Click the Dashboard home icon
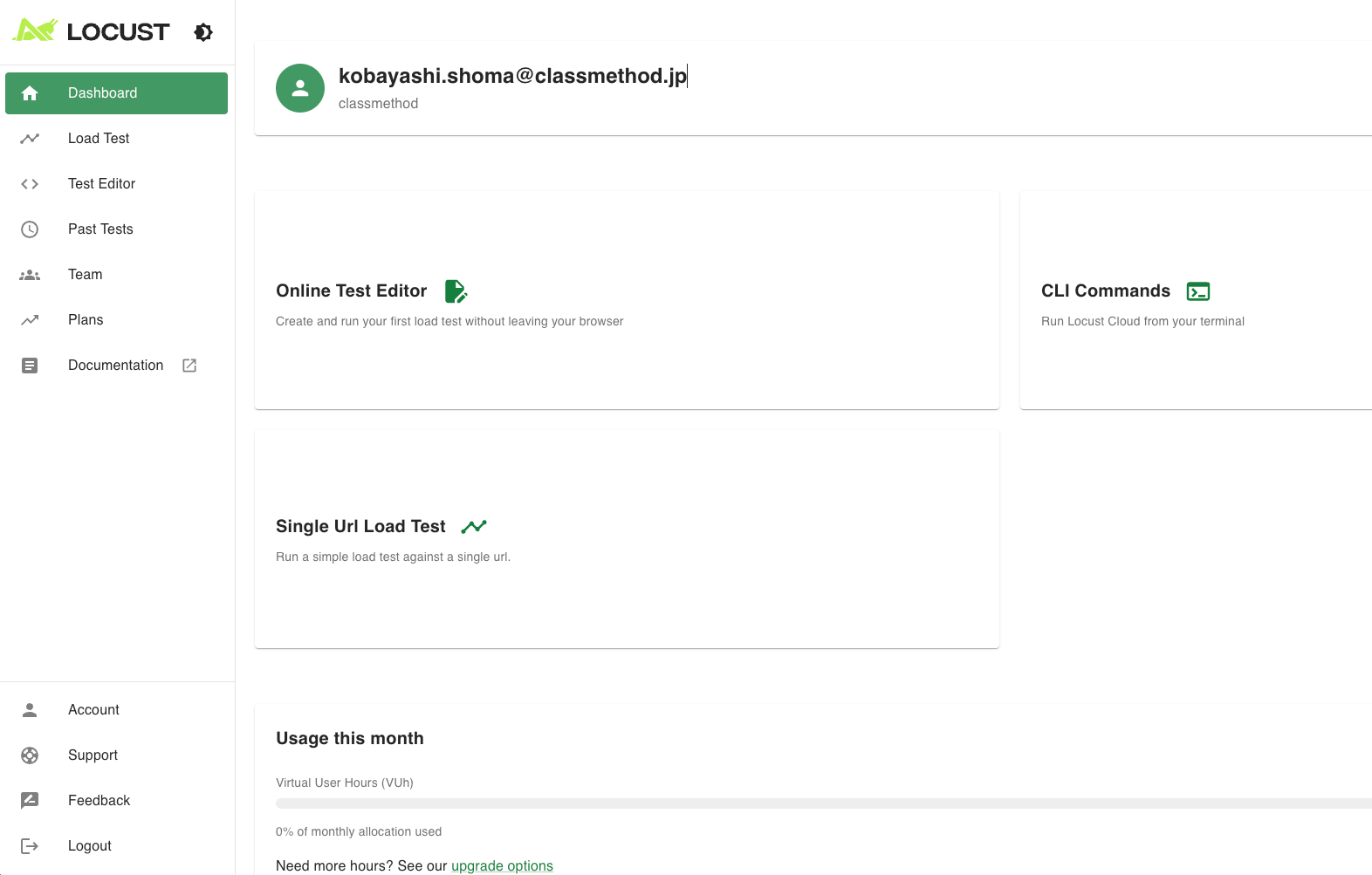Viewport: 1372px width, 875px height. pyautogui.click(x=30, y=93)
